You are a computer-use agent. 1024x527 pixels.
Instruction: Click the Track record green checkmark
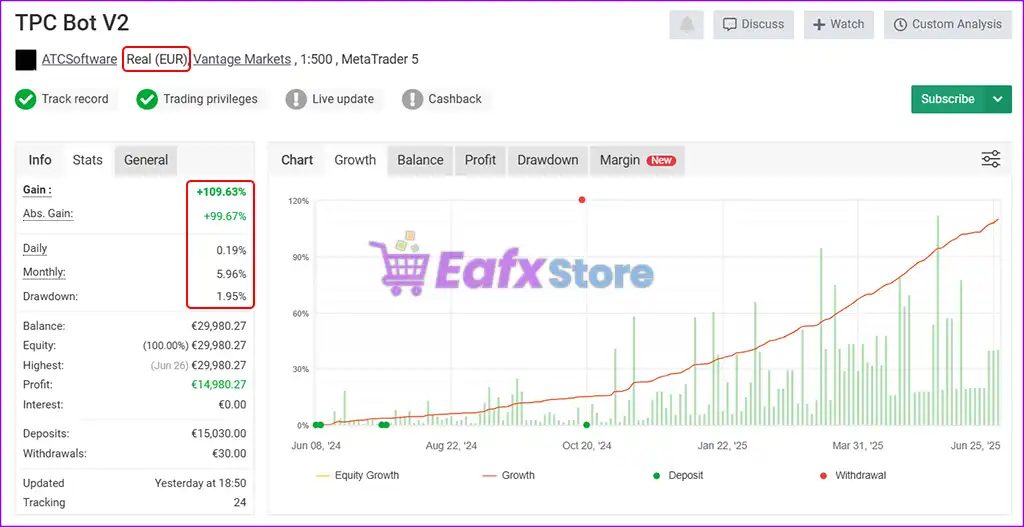coord(25,99)
